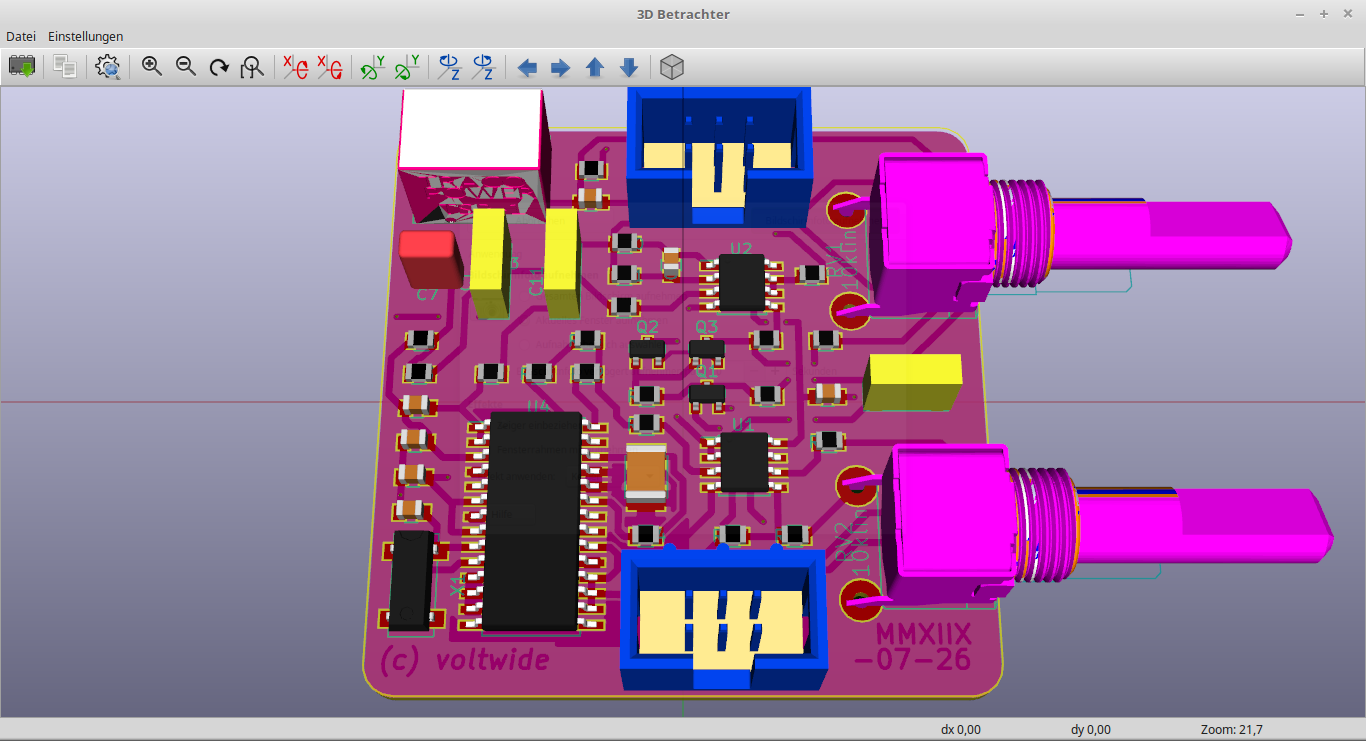Open the Datei menu
1366x741 pixels.
(x=21, y=36)
